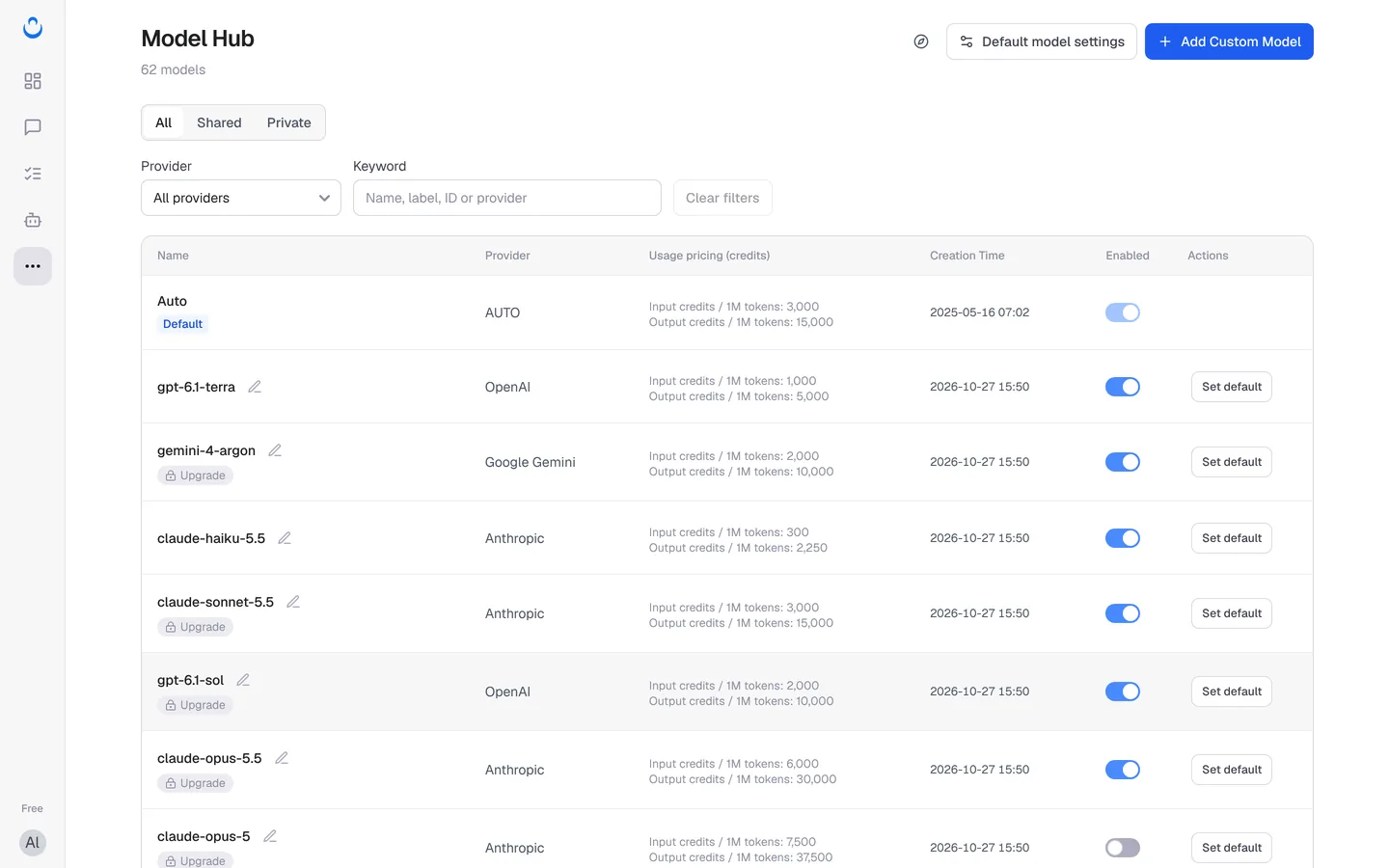This screenshot has height=868, width=1389.
Task: Disable the claude-haiku-5.5 model switch
Action: 1123,538
